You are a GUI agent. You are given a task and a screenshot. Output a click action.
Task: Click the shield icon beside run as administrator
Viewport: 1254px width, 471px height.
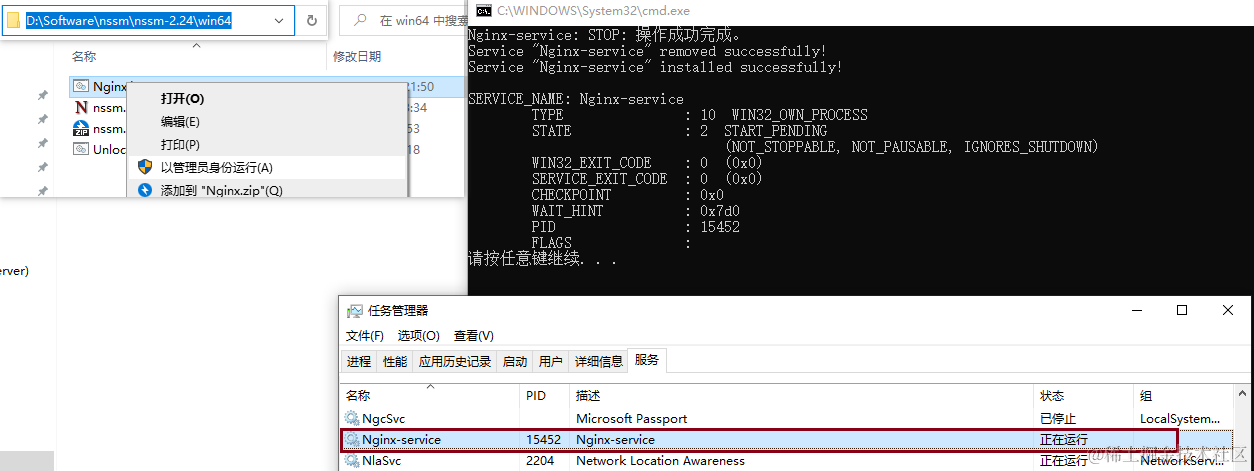(x=144, y=167)
